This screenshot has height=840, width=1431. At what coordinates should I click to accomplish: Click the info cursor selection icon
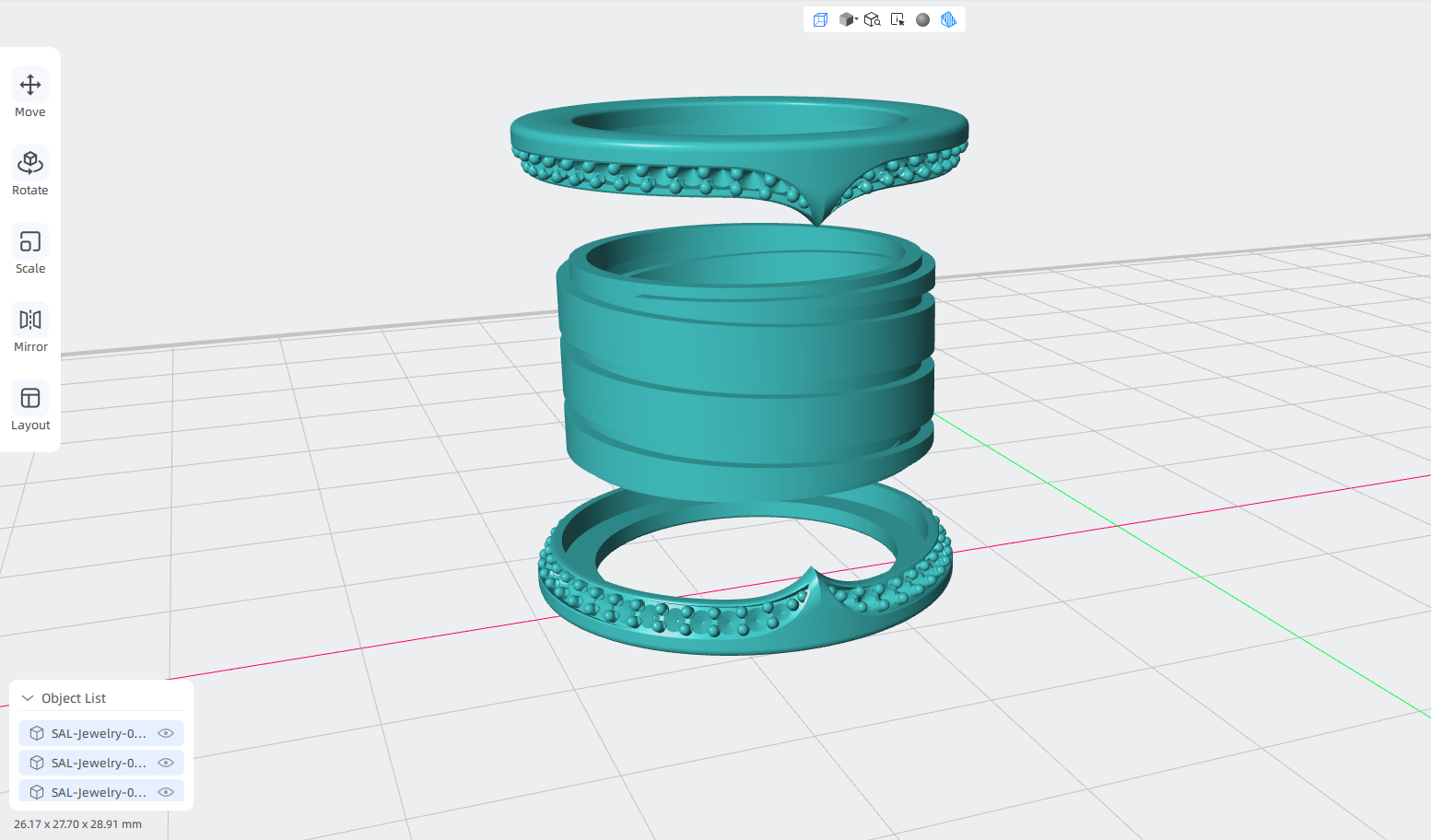tap(897, 19)
